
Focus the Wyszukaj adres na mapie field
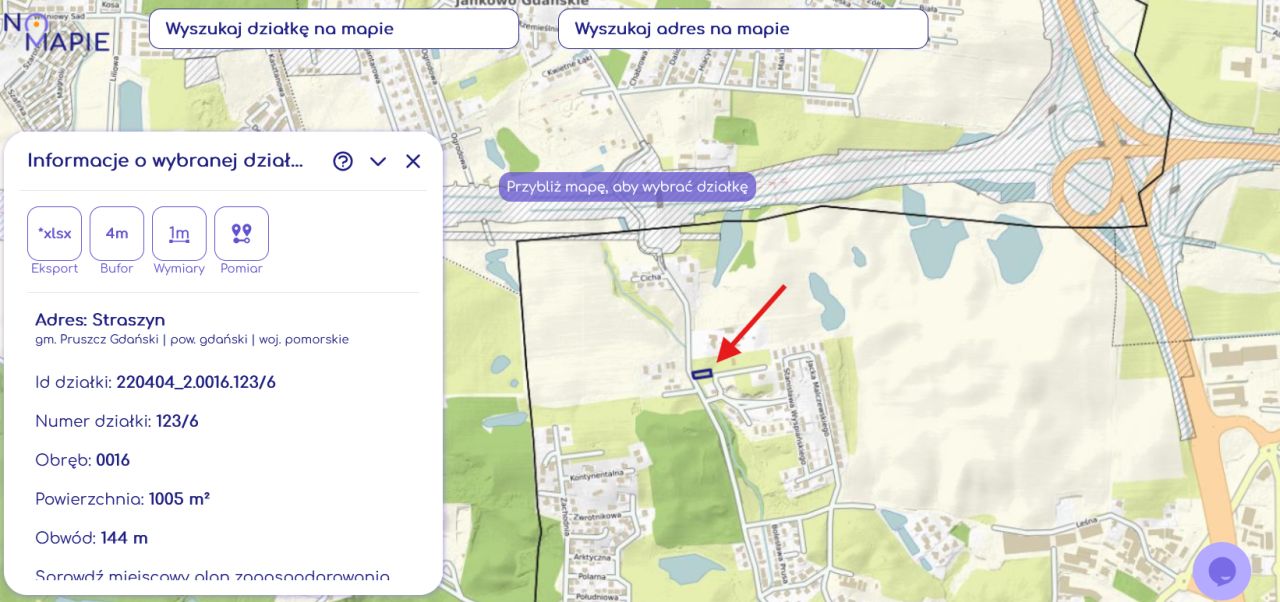(x=743, y=29)
